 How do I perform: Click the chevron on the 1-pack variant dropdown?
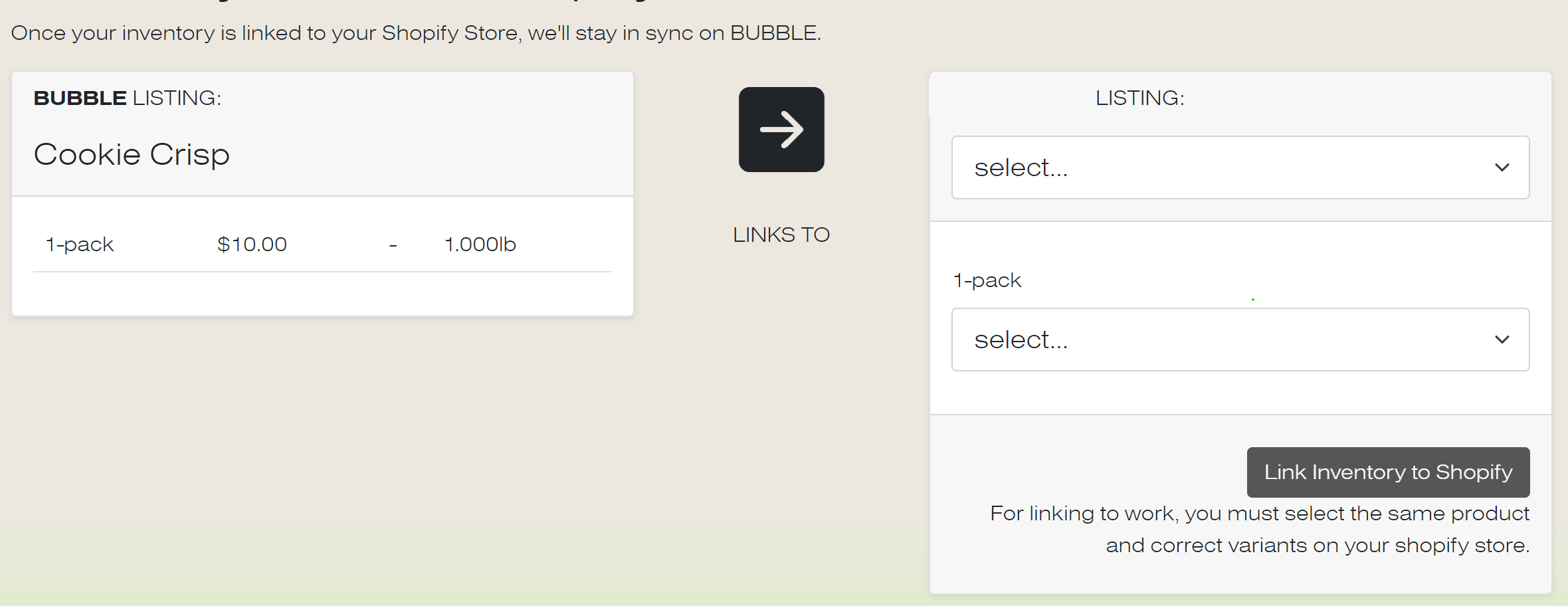[x=1502, y=340]
